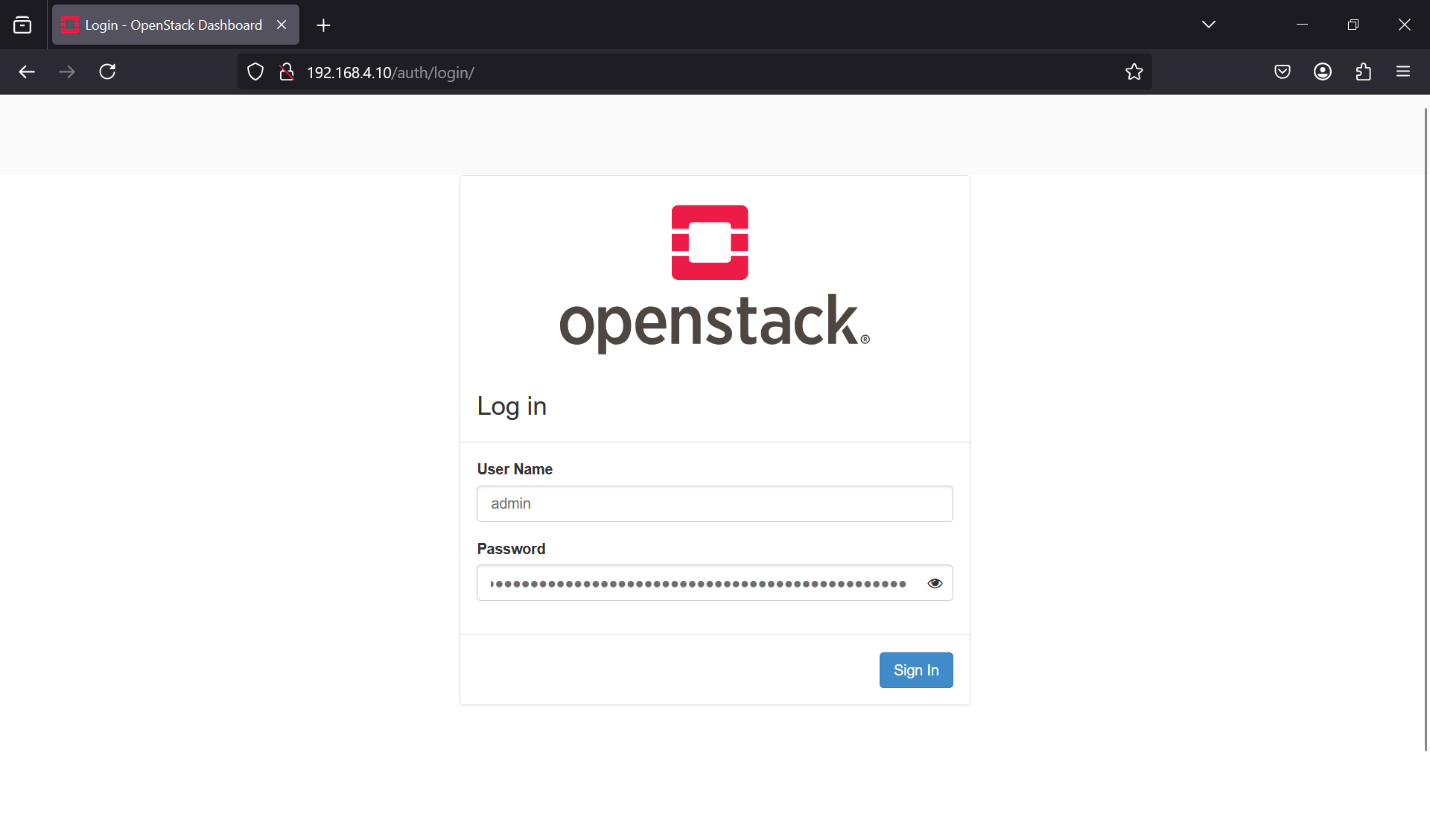1430x840 pixels.
Task: Open the list all tabs chevron
Action: click(x=1209, y=25)
